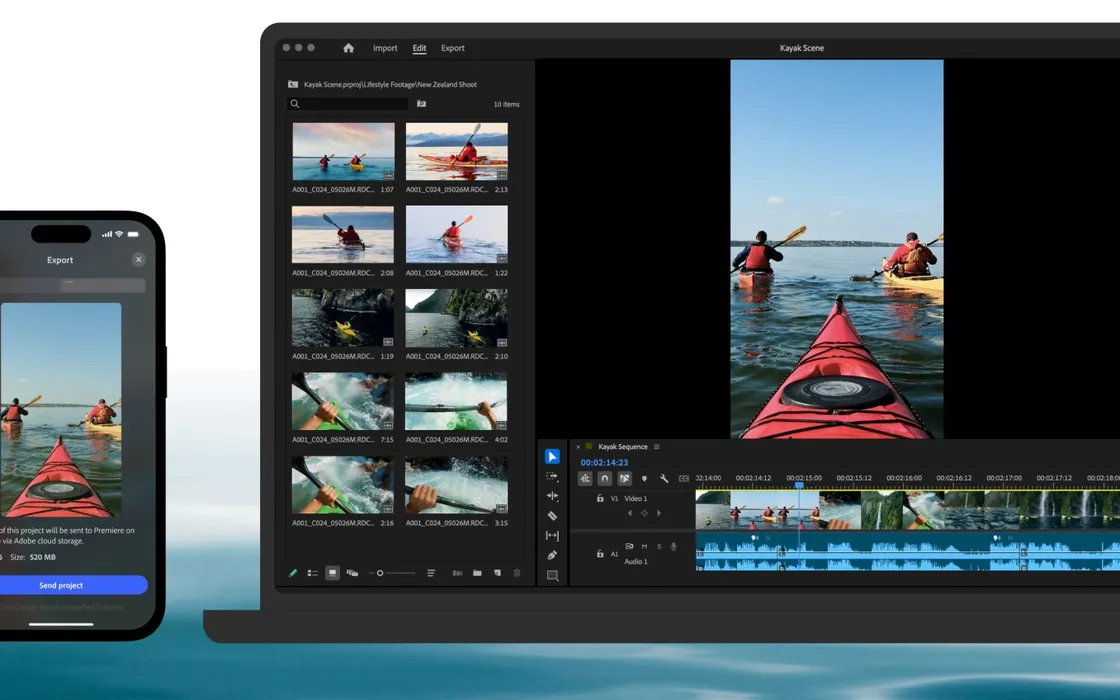Click the Home icon in top bar
Screen dimensions: 1120x700
pos(348,48)
